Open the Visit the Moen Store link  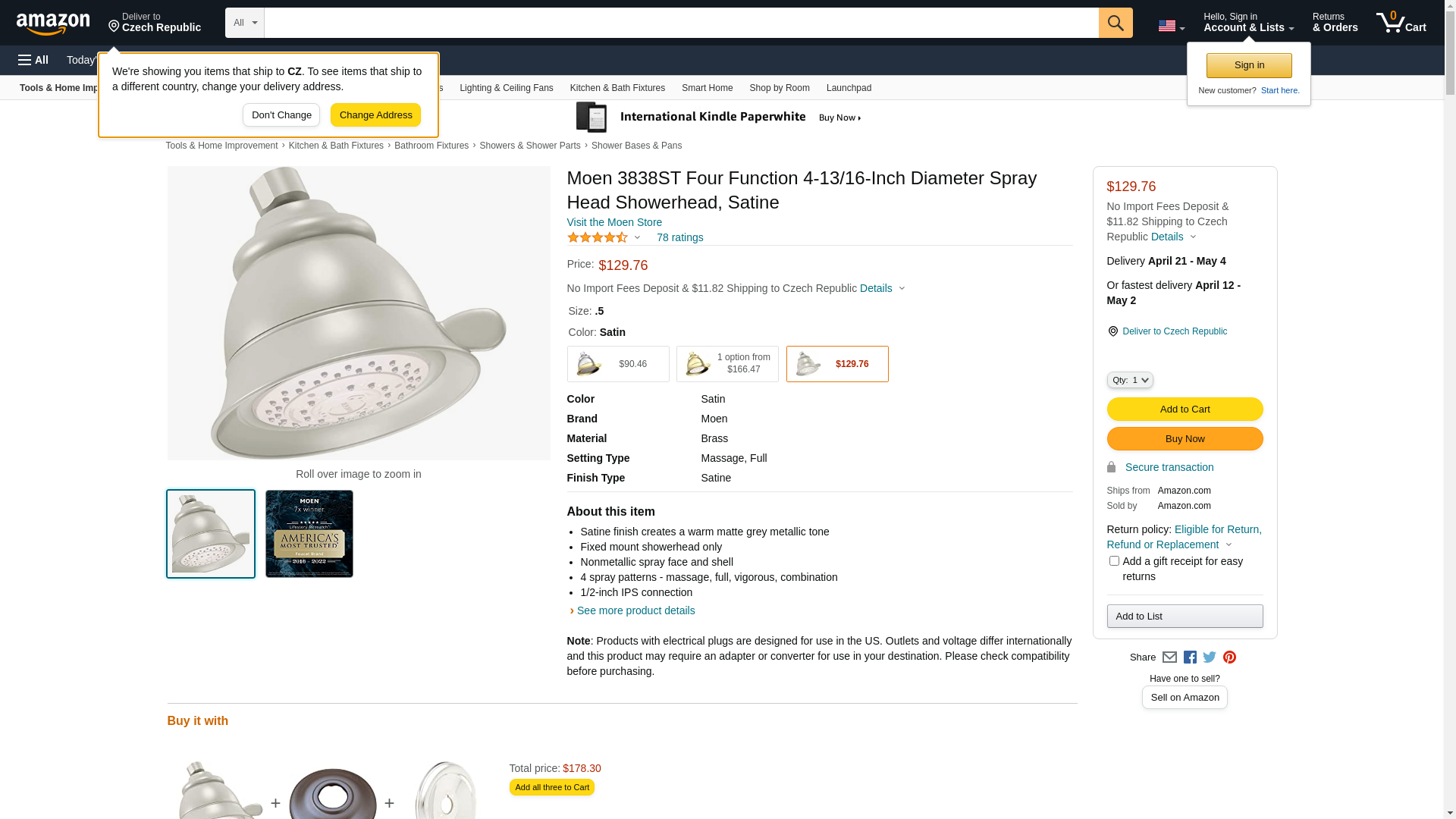614,222
